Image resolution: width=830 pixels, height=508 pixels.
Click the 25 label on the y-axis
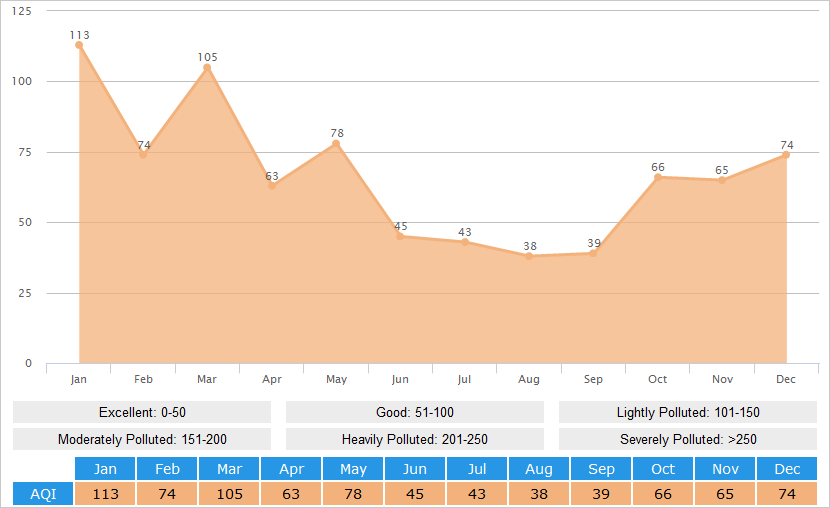click(x=25, y=293)
